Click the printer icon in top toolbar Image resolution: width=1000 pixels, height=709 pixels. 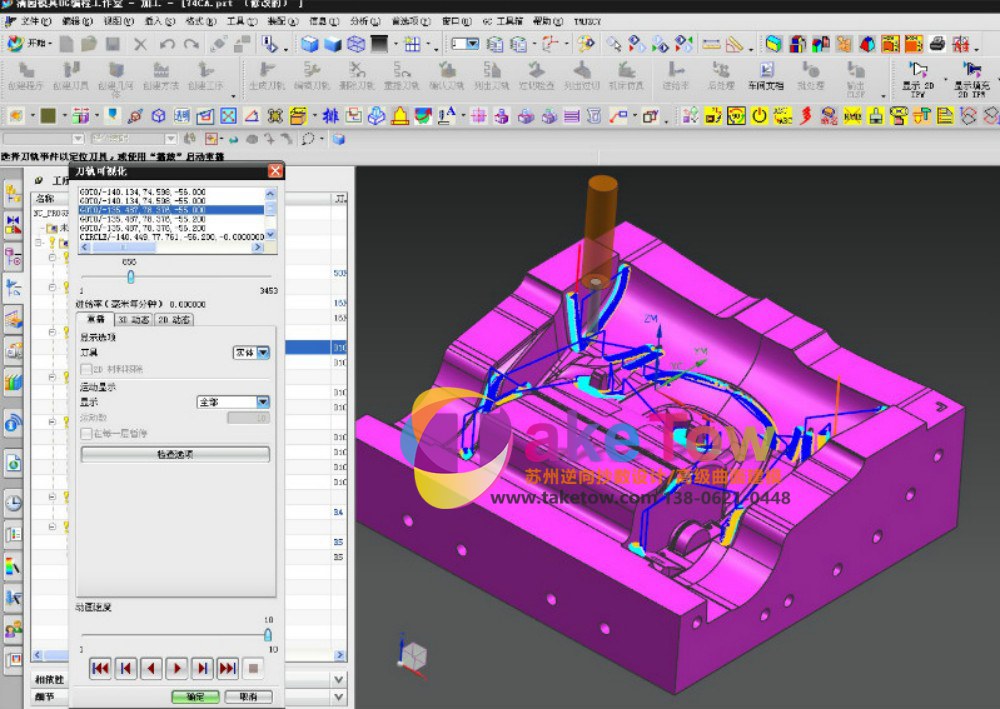937,44
